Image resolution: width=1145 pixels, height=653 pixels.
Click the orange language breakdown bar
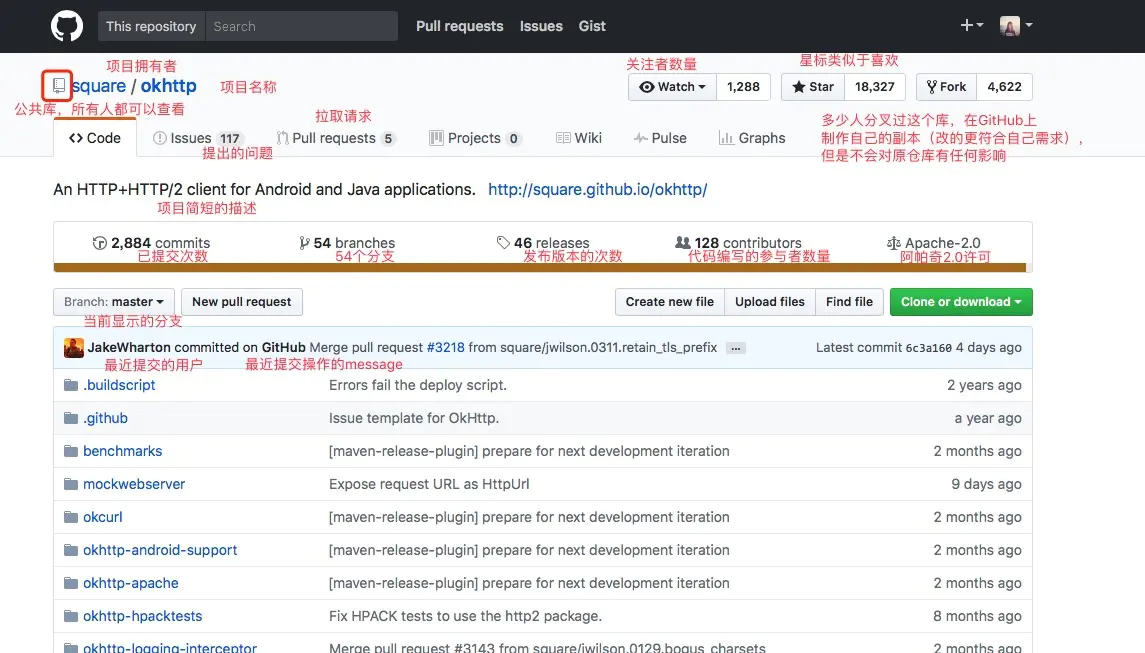click(540, 267)
